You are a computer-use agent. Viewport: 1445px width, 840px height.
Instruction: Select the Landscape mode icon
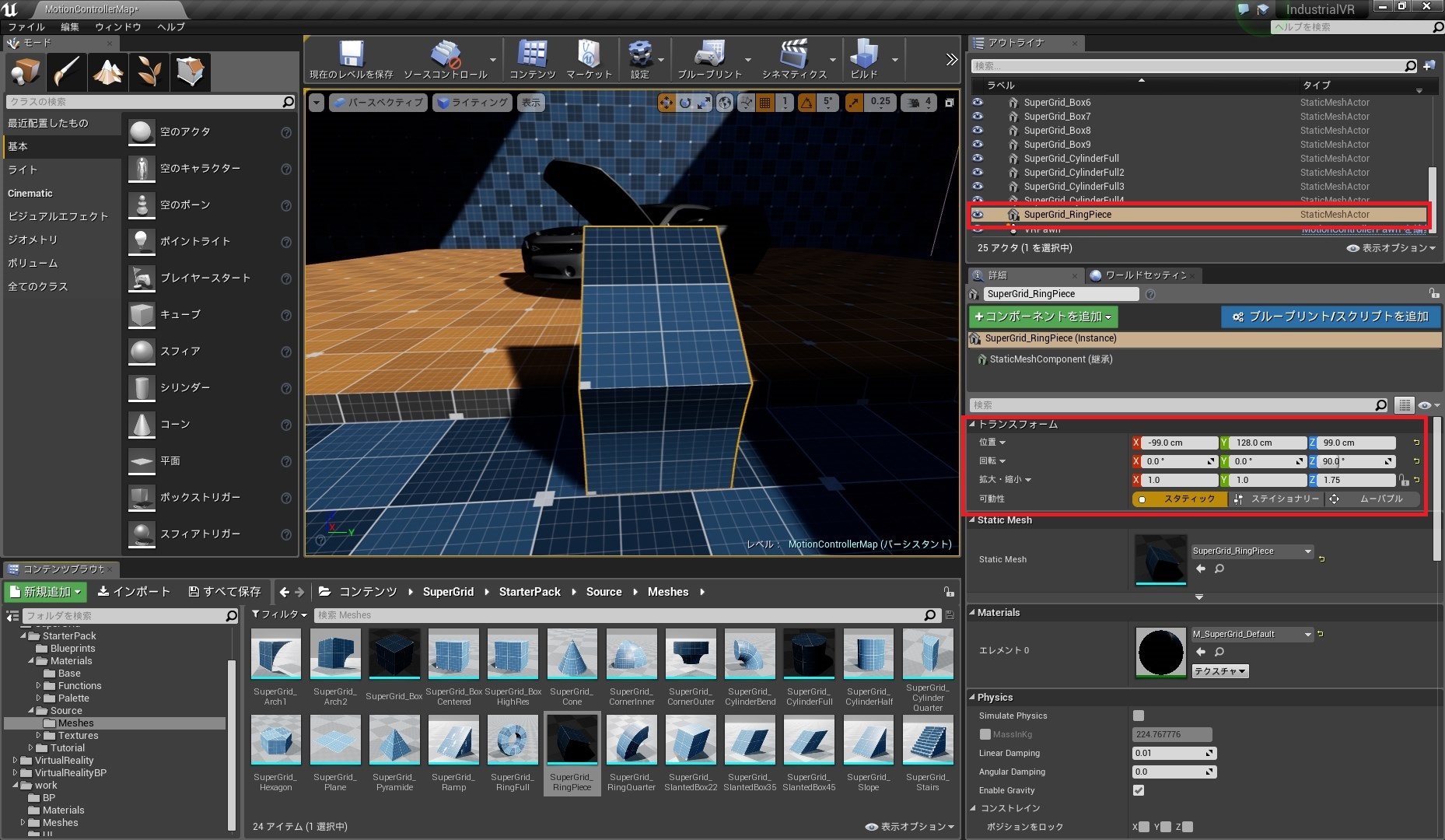(108, 72)
